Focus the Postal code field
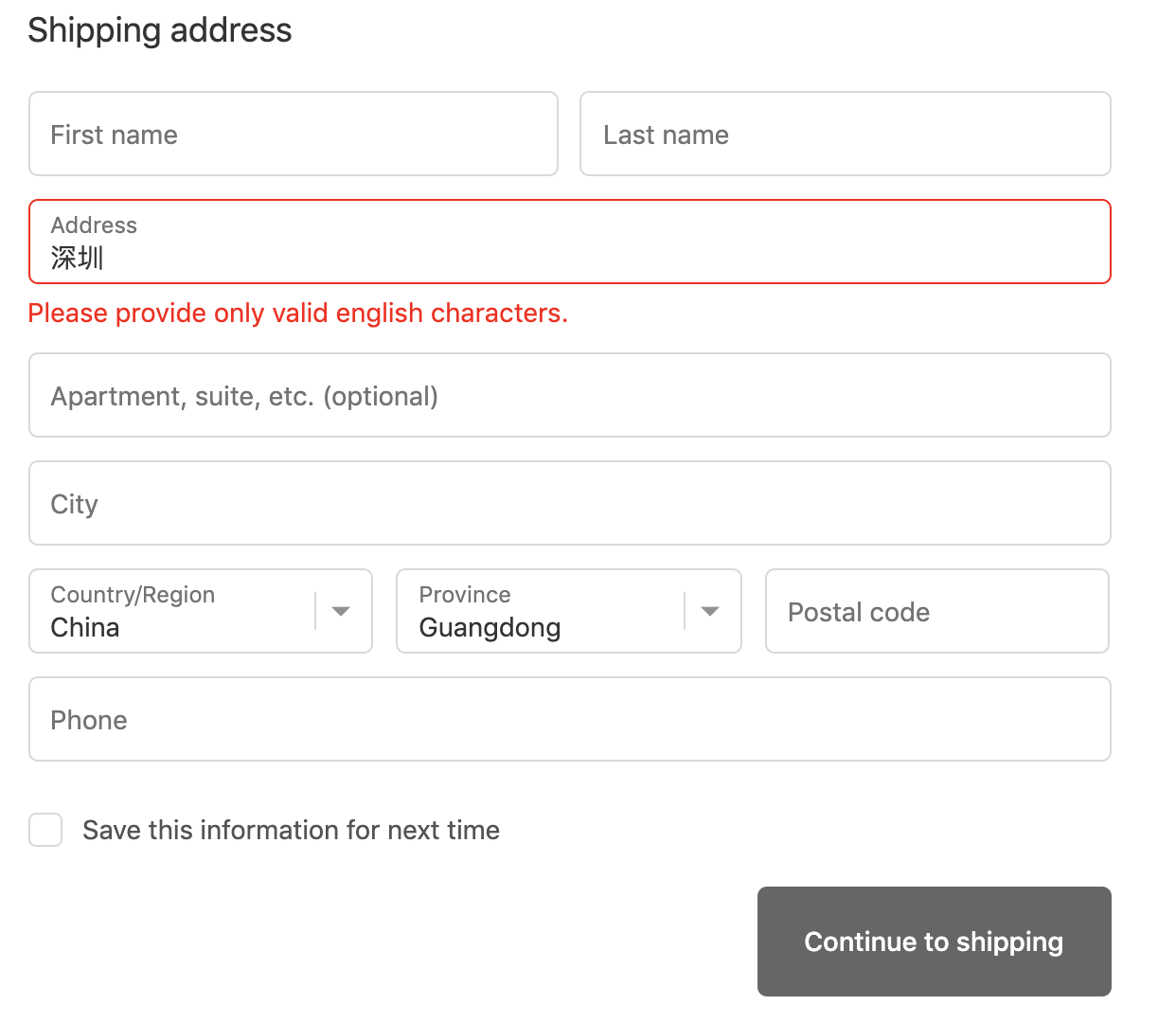This screenshot has width=1176, height=1023. 936,612
